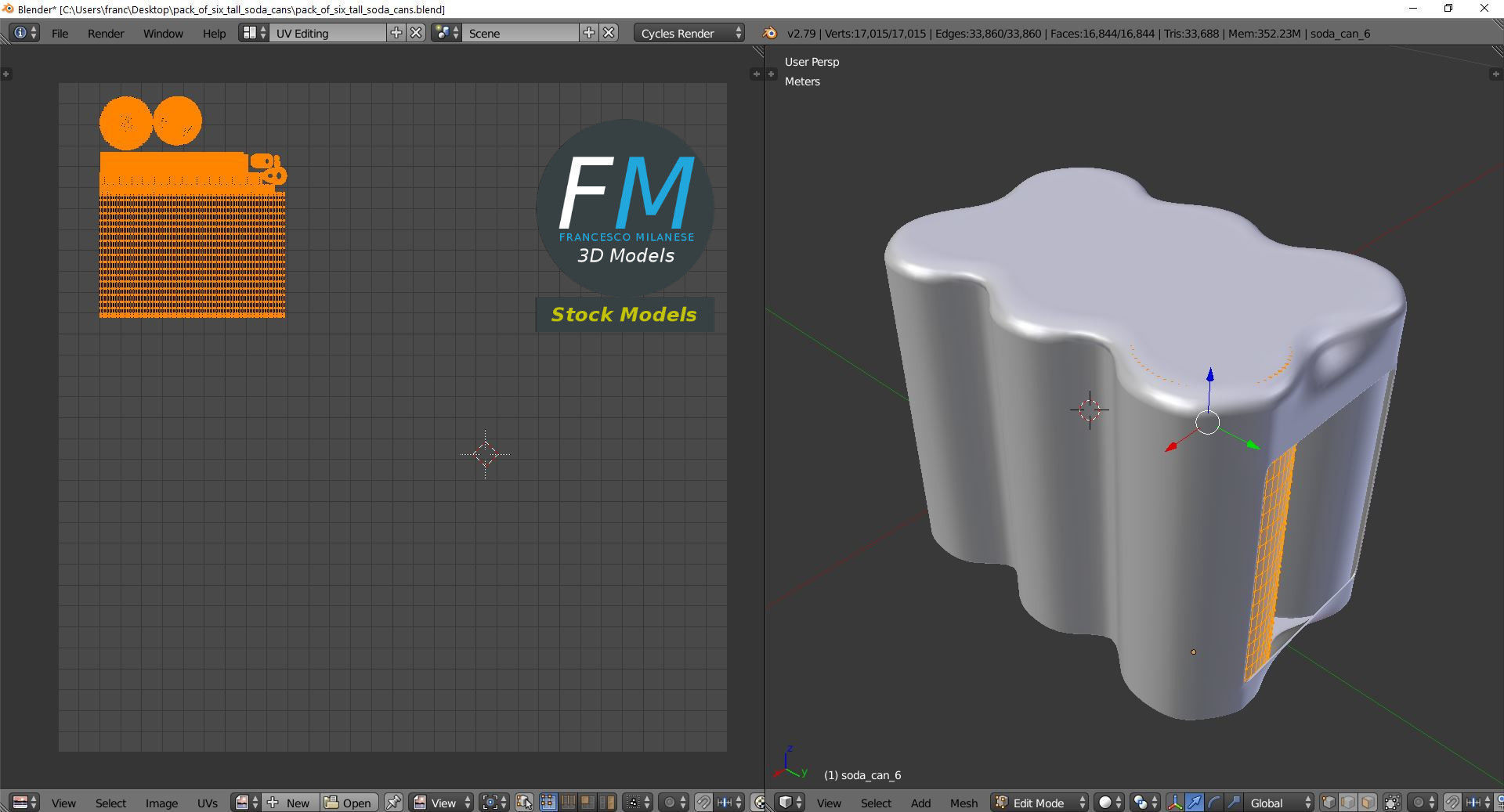Open the Cycles Render engine dropdown
1504x812 pixels.
click(689, 33)
